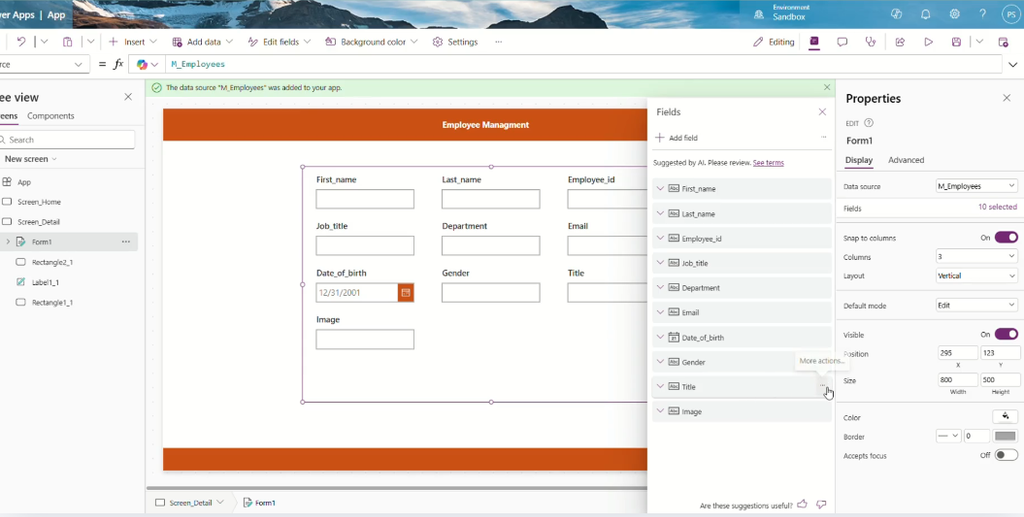Open the Background color menu
This screenshot has height=517, width=1024.
coord(371,42)
